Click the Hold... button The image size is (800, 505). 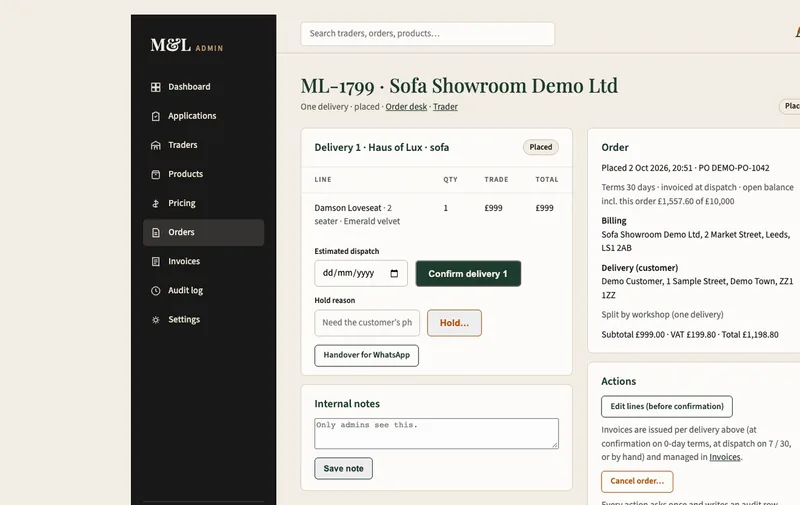pyautogui.click(x=454, y=323)
